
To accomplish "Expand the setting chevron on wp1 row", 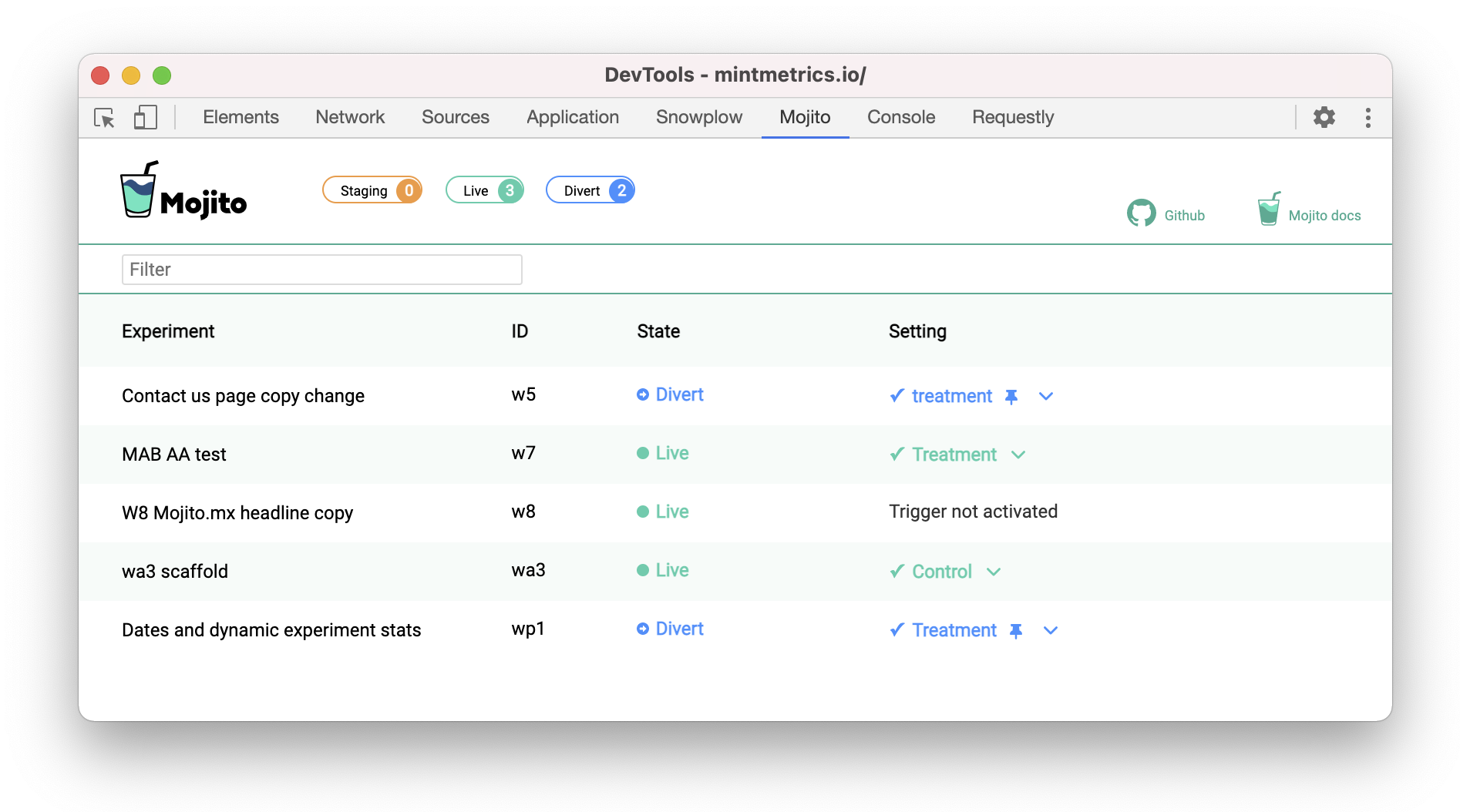I will [1050, 630].
